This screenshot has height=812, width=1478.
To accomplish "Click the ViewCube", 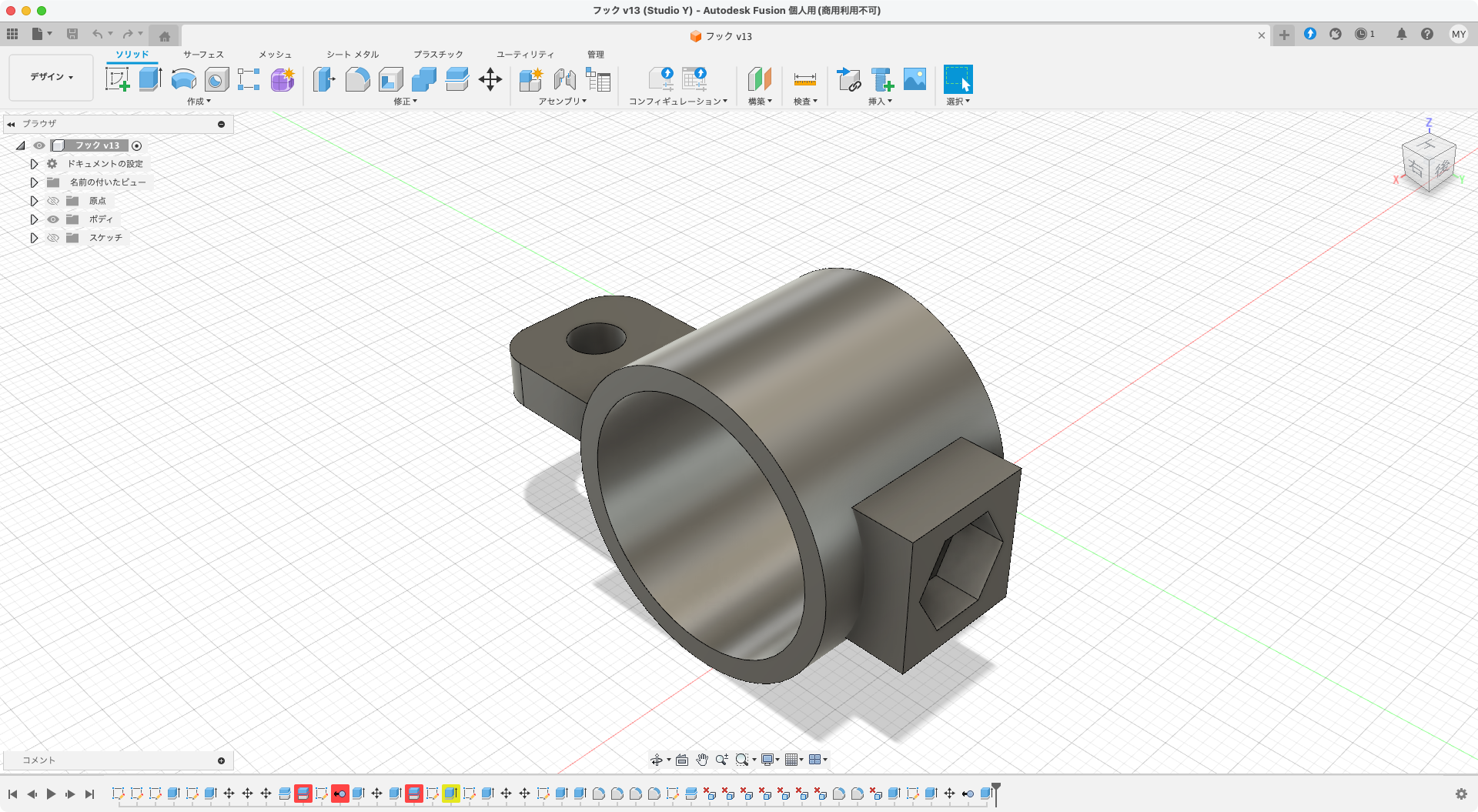I will (x=1430, y=162).
